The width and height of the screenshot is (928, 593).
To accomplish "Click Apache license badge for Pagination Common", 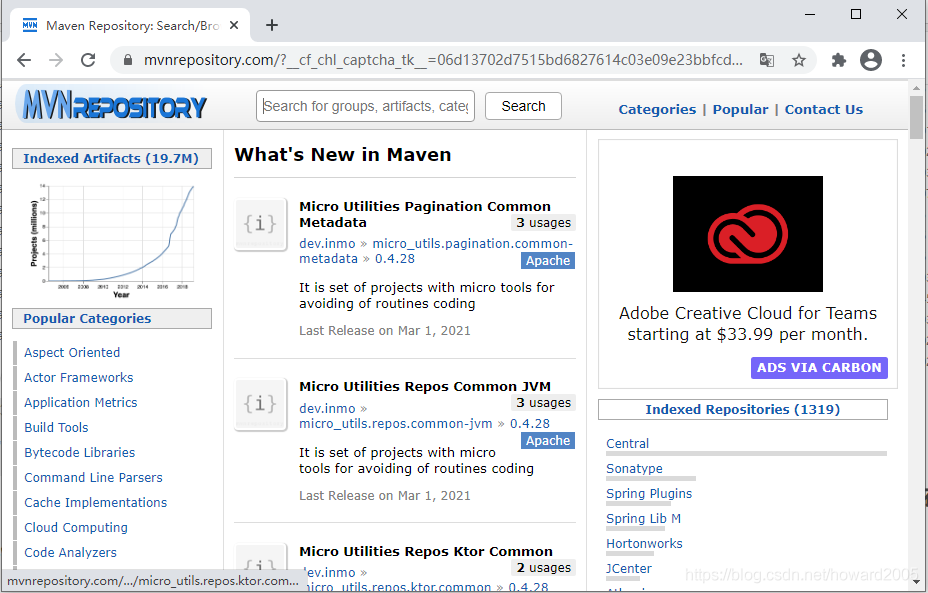I will coord(548,260).
